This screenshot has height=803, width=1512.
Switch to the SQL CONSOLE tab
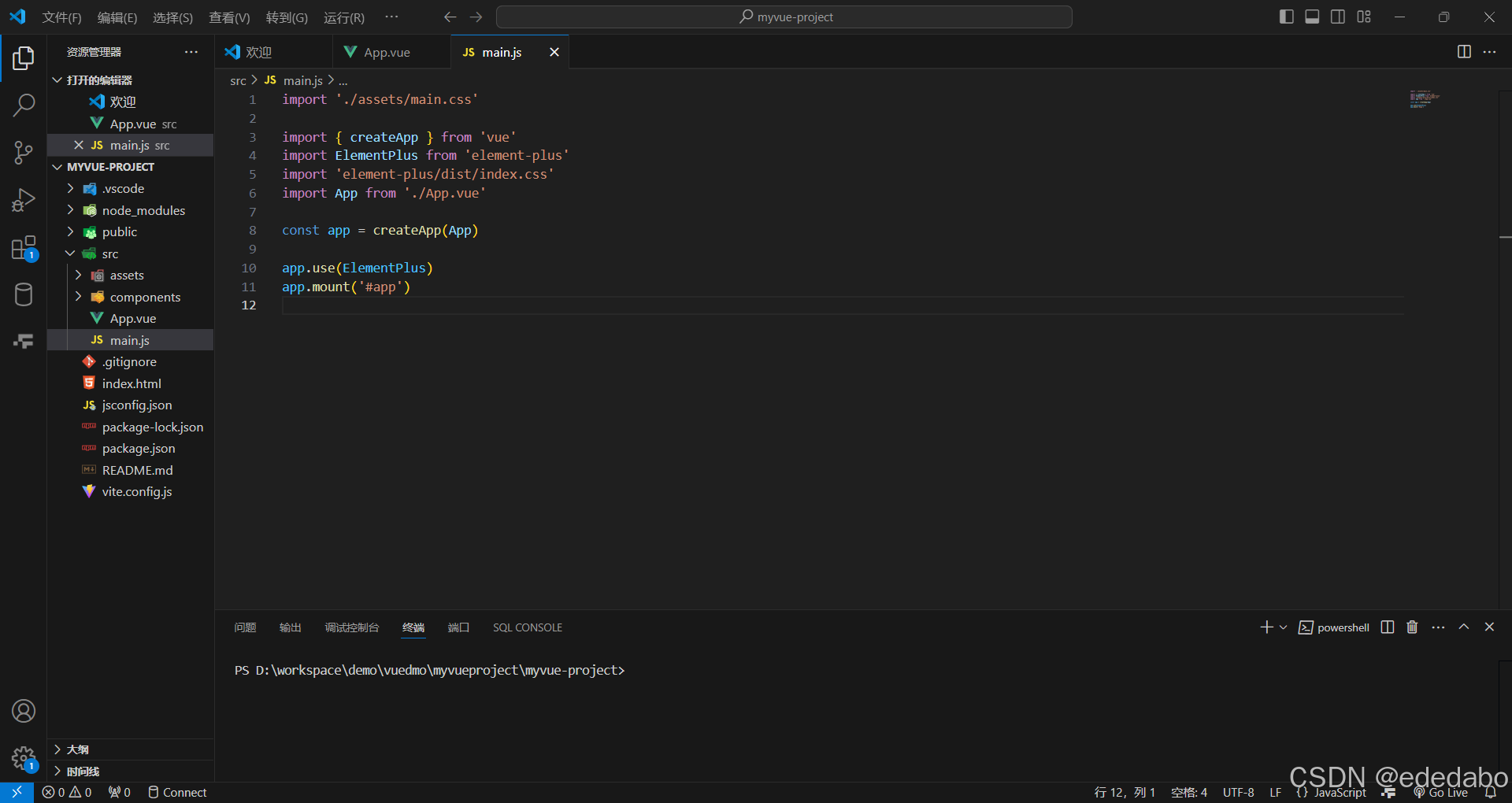click(528, 627)
